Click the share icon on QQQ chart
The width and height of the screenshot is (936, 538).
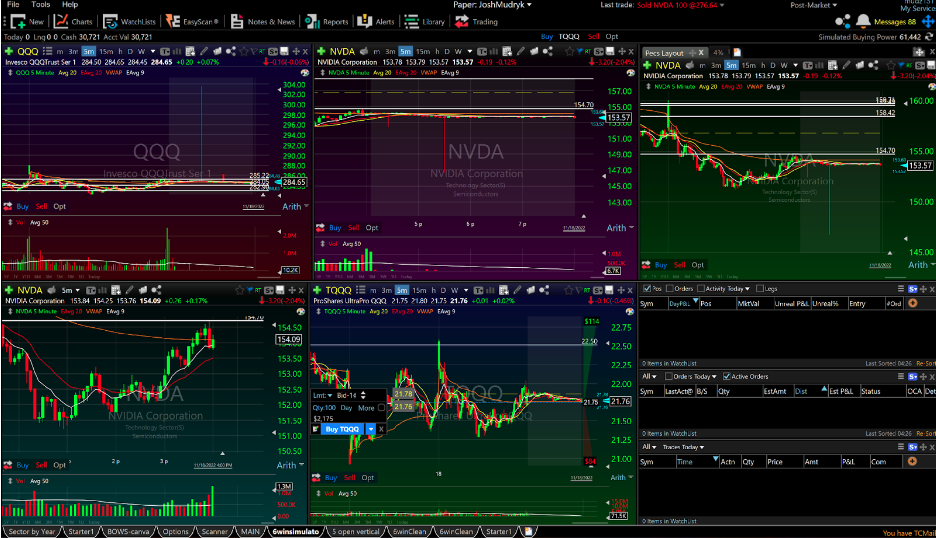click(x=230, y=51)
